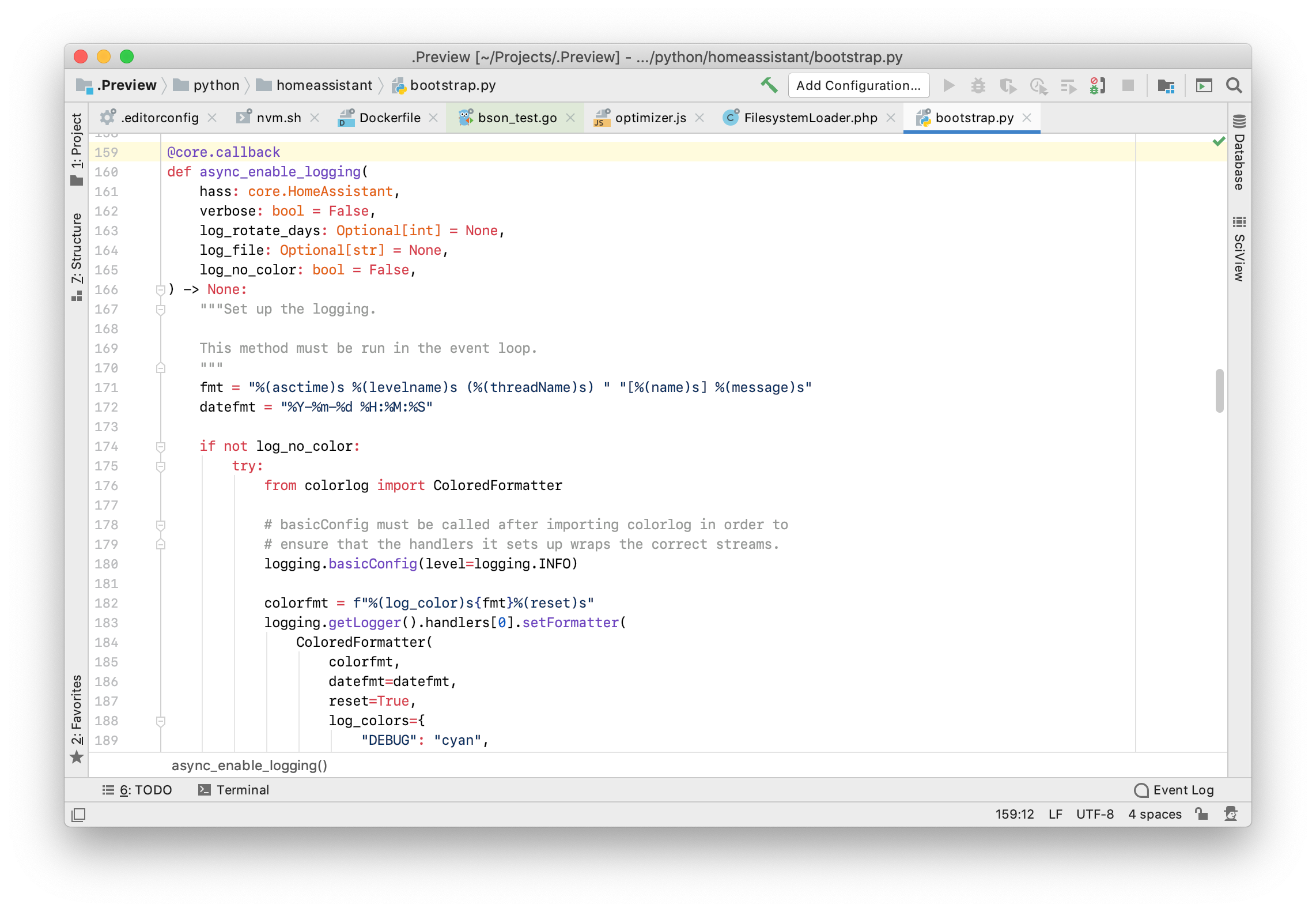Click the Stop square icon in toolbar
This screenshot has height=912, width=1316.
tap(1128, 86)
